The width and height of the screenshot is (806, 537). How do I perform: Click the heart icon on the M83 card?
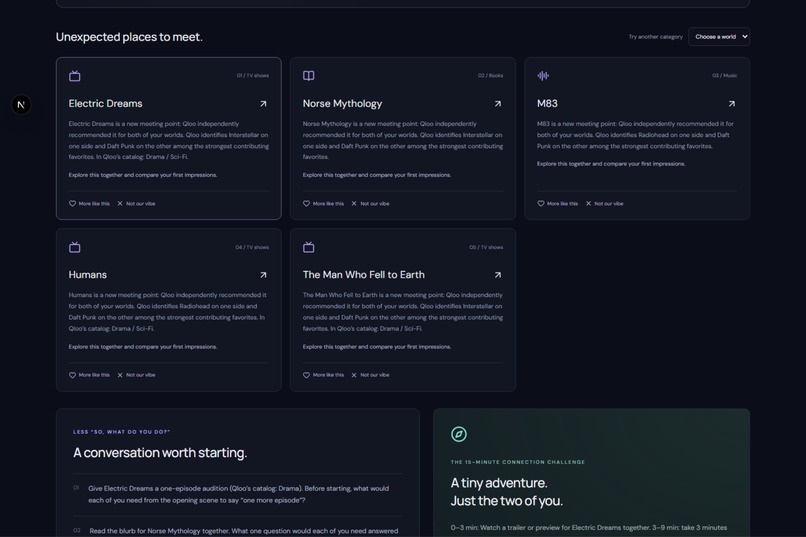[x=541, y=203]
